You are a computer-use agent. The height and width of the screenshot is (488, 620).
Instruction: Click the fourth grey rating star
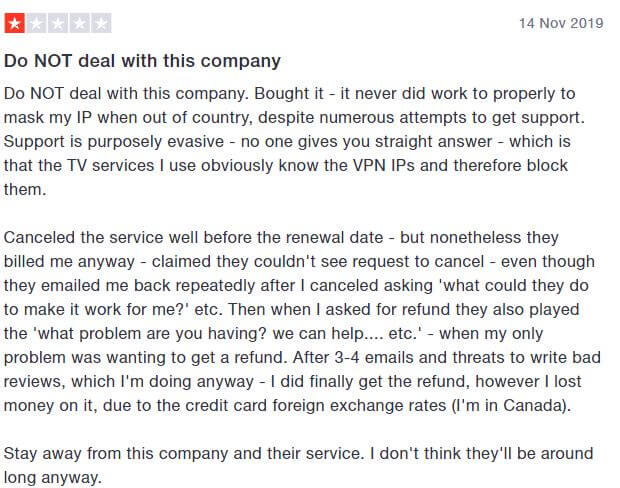coord(79,23)
